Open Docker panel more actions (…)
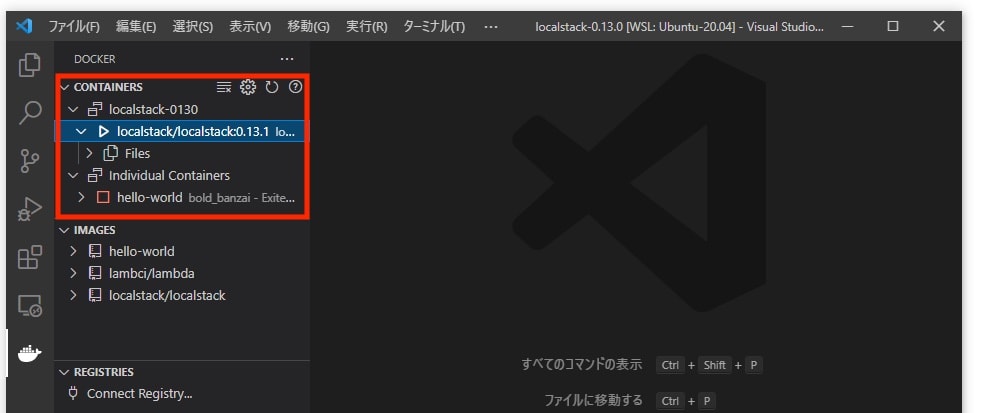 287,59
